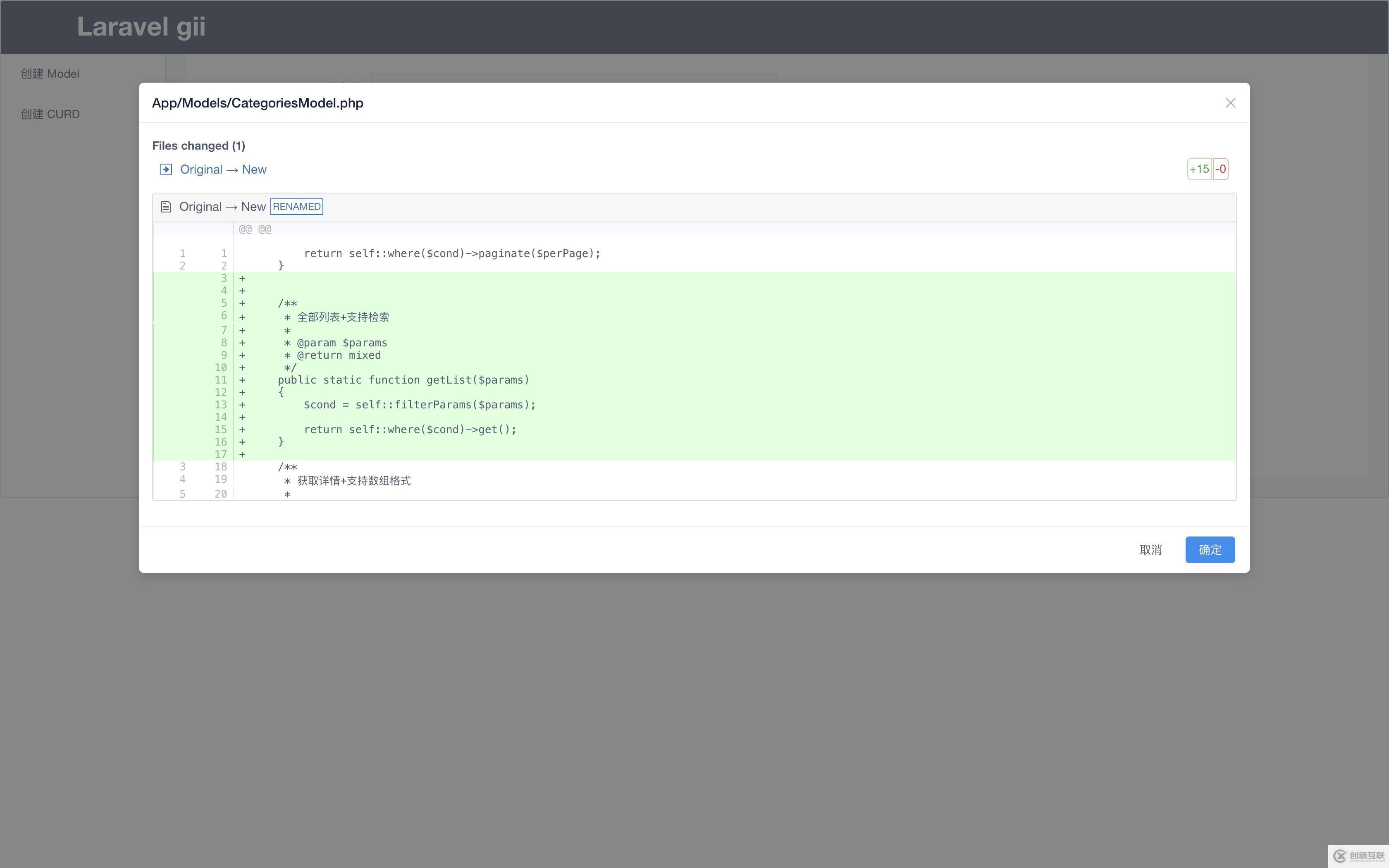
Task: Click the green +15 additions badge
Action: [1199, 169]
